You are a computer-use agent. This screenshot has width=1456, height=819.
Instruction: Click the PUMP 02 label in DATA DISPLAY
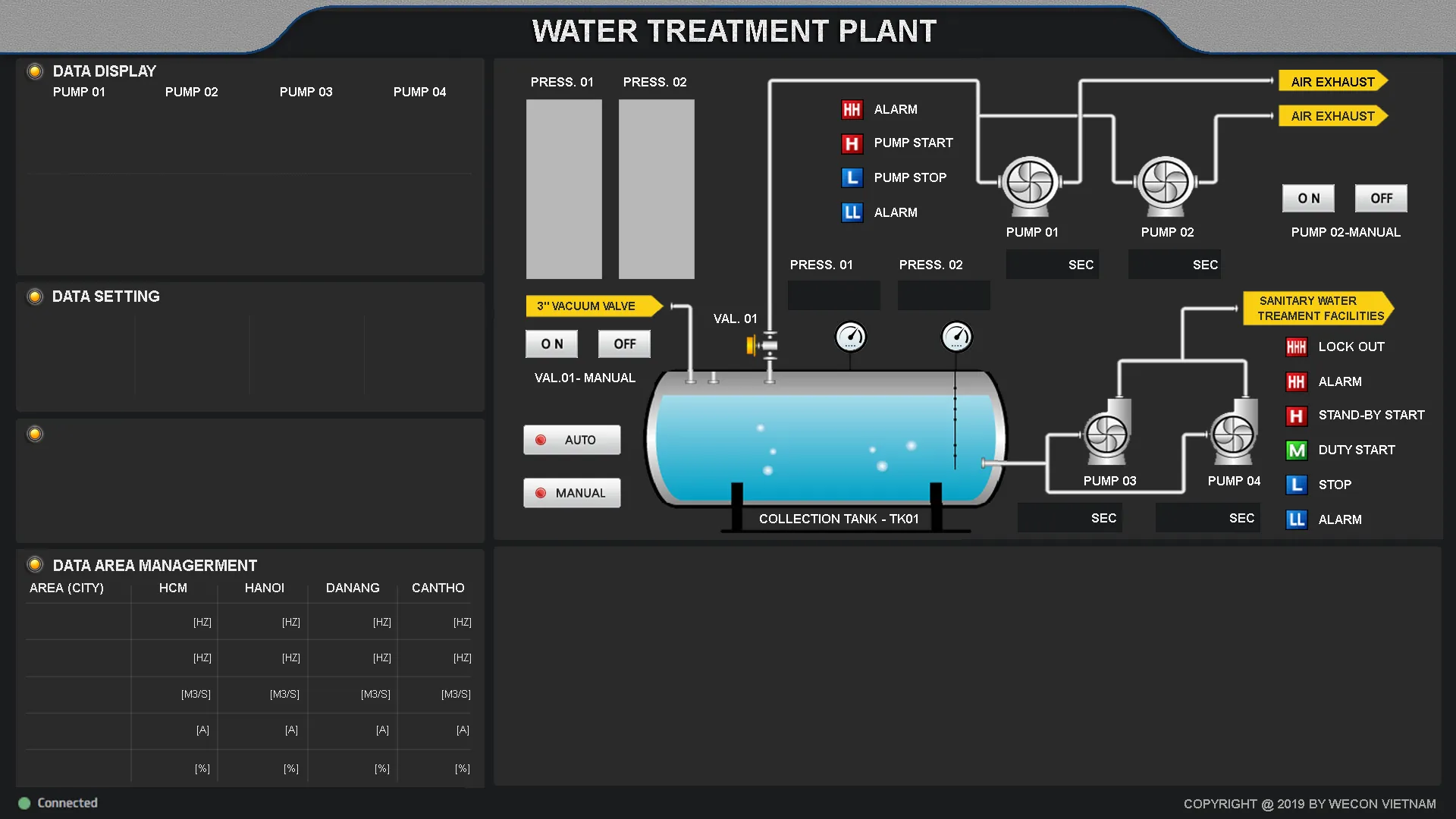(x=192, y=92)
